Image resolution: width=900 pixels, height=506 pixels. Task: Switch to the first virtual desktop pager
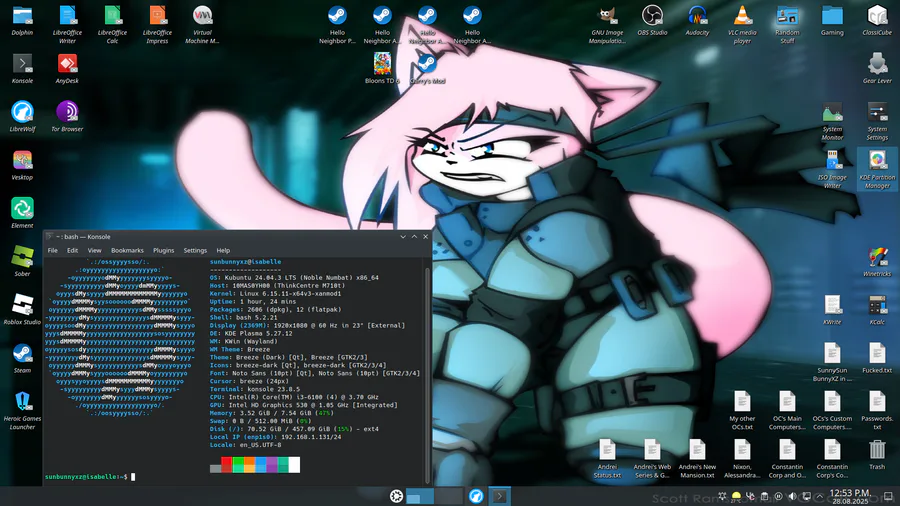420,496
